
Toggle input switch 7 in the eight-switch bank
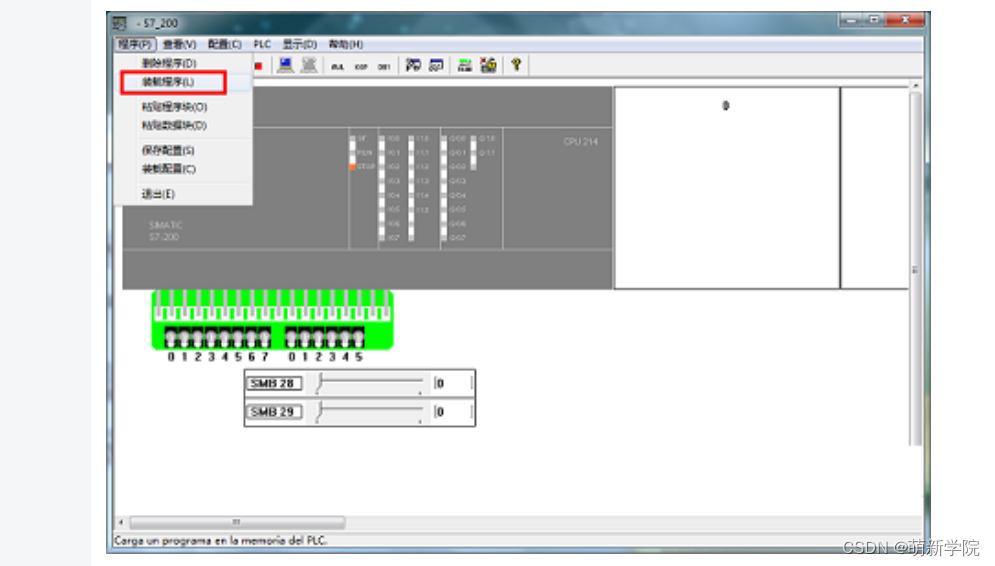pyautogui.click(x=265, y=337)
